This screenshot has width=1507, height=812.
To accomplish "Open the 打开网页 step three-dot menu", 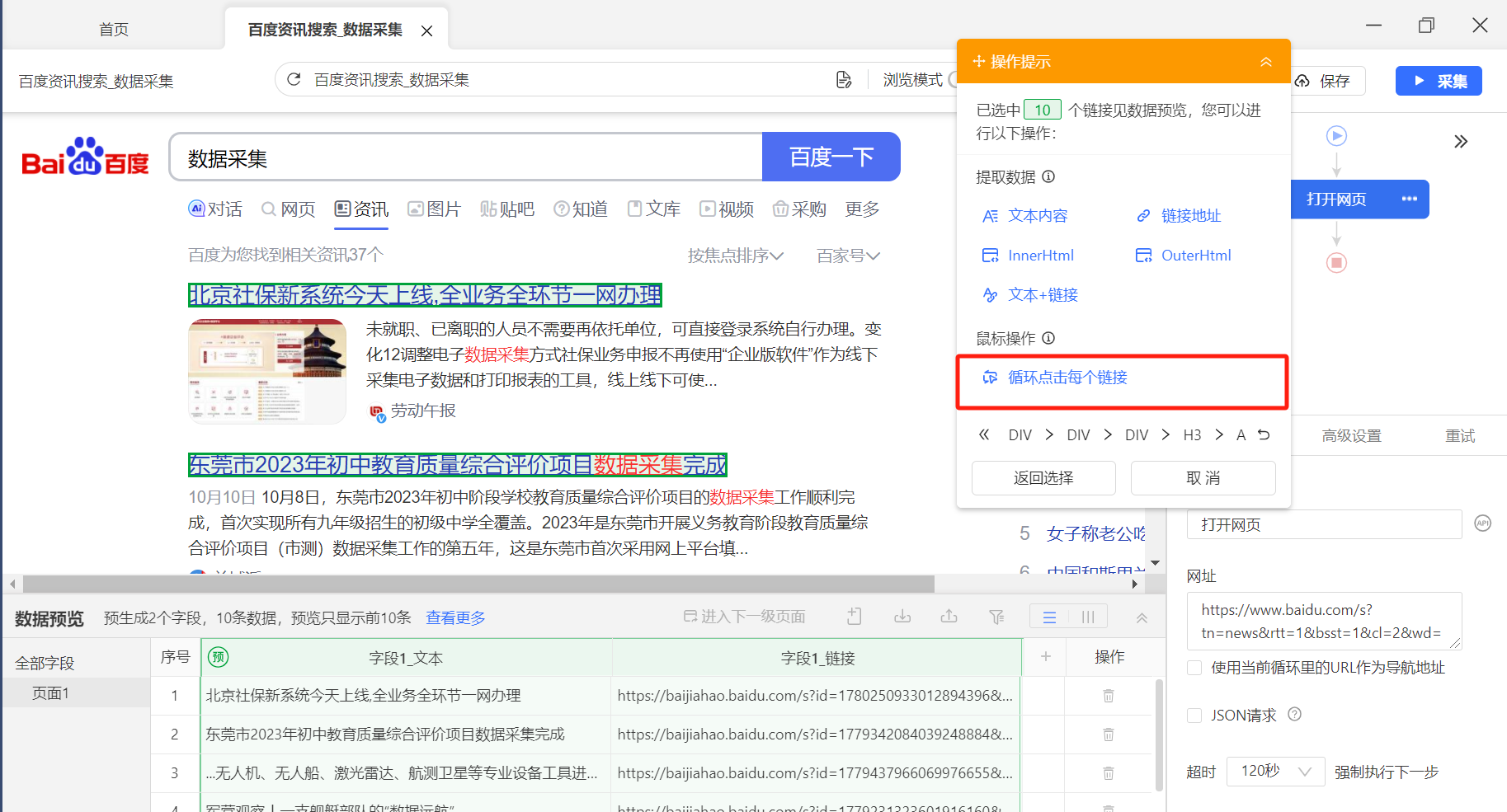I will (1410, 199).
